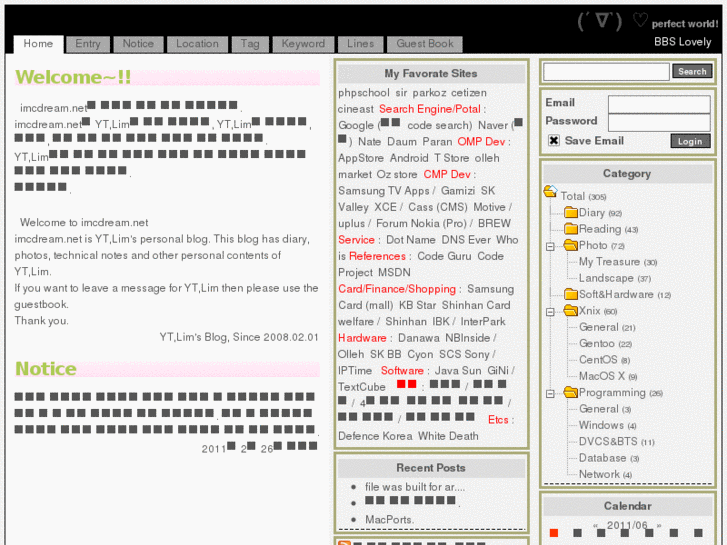Open the MSDN link
Image resolution: width=727 pixels, height=545 pixels.
coord(395,272)
